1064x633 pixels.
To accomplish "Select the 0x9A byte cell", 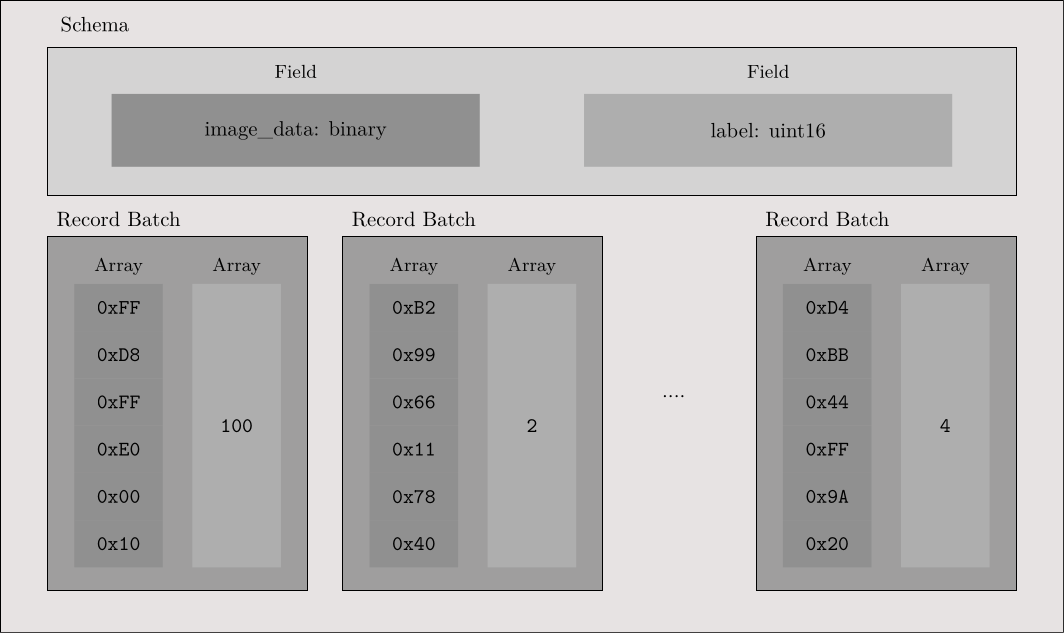I will tap(826, 497).
